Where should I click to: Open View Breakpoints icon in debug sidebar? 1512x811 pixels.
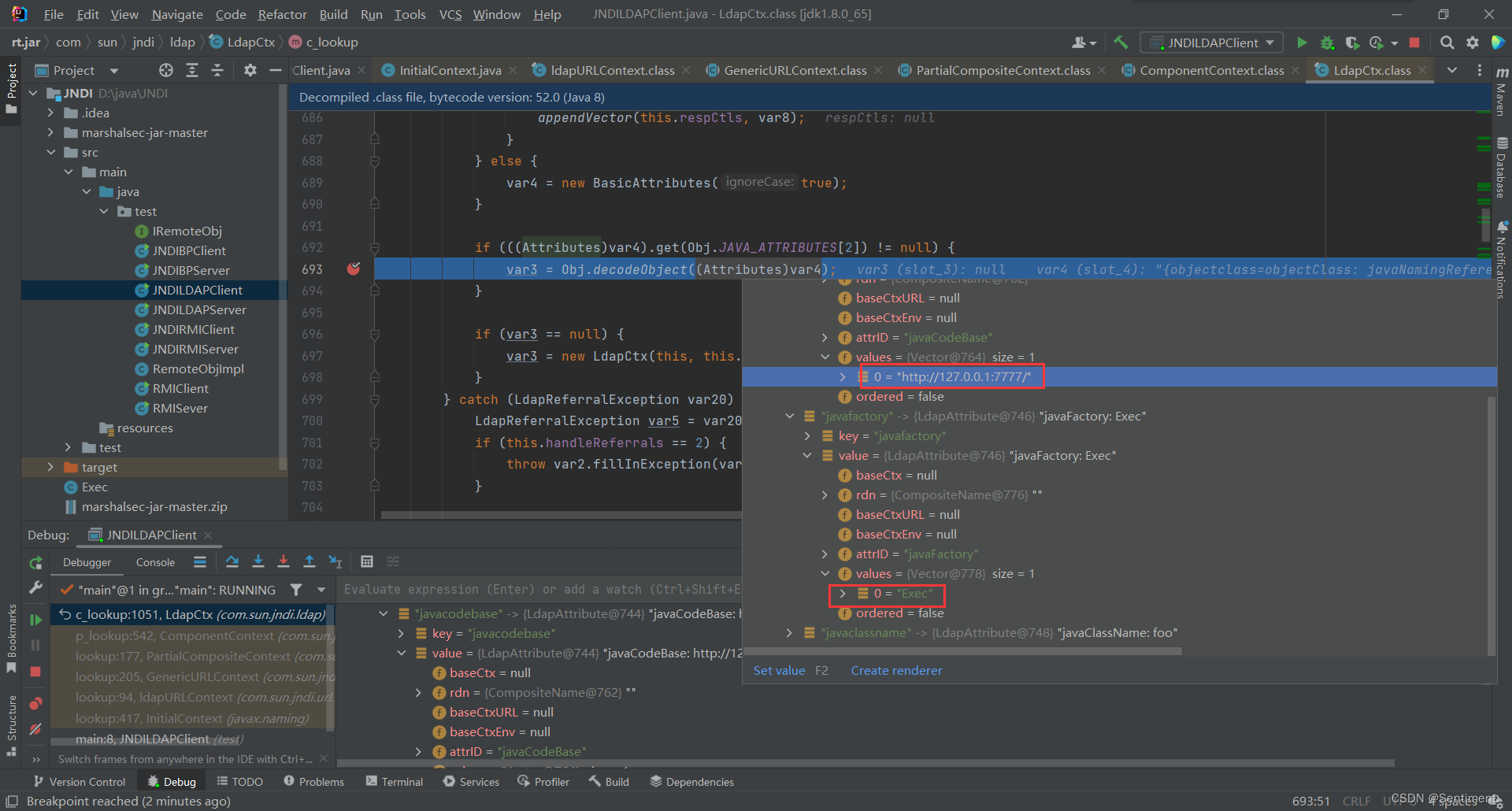[35, 703]
